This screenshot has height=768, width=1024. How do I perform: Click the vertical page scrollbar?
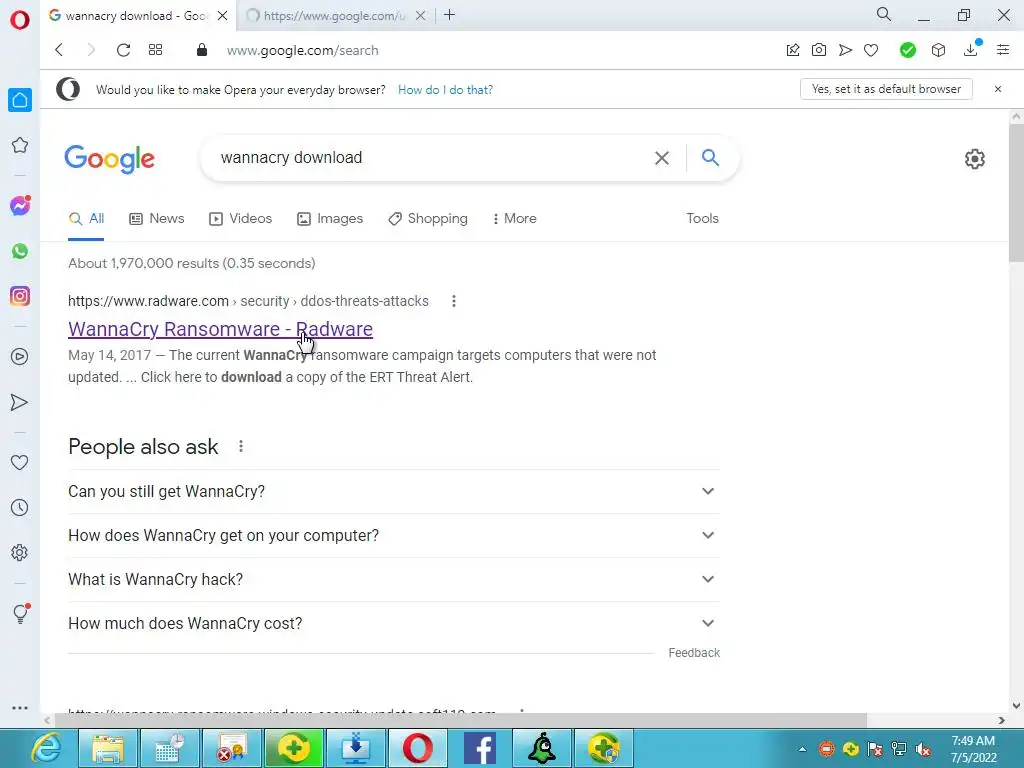click(x=1016, y=193)
